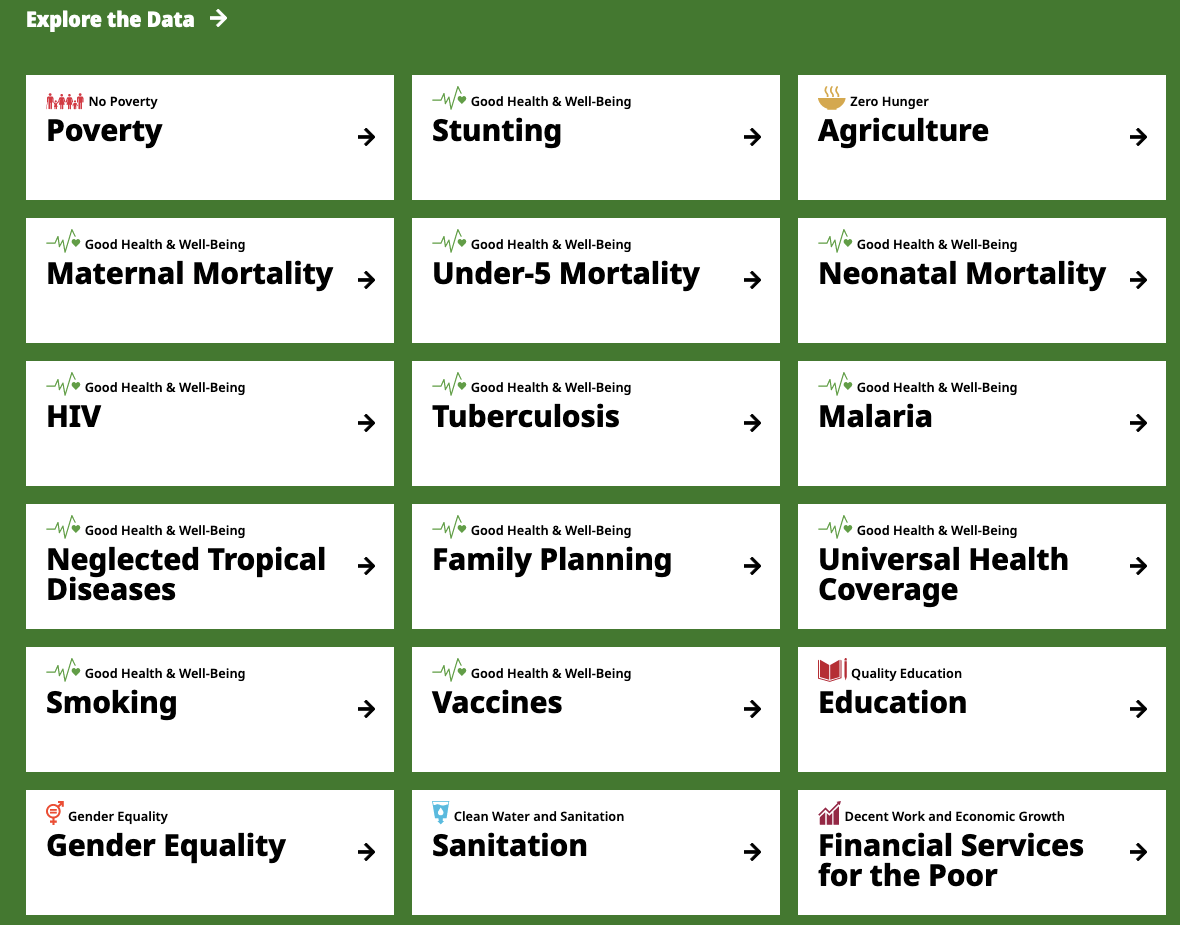Viewport: 1180px width, 925px height.
Task: Click the arrow next to Explore the Data
Action: (219, 18)
